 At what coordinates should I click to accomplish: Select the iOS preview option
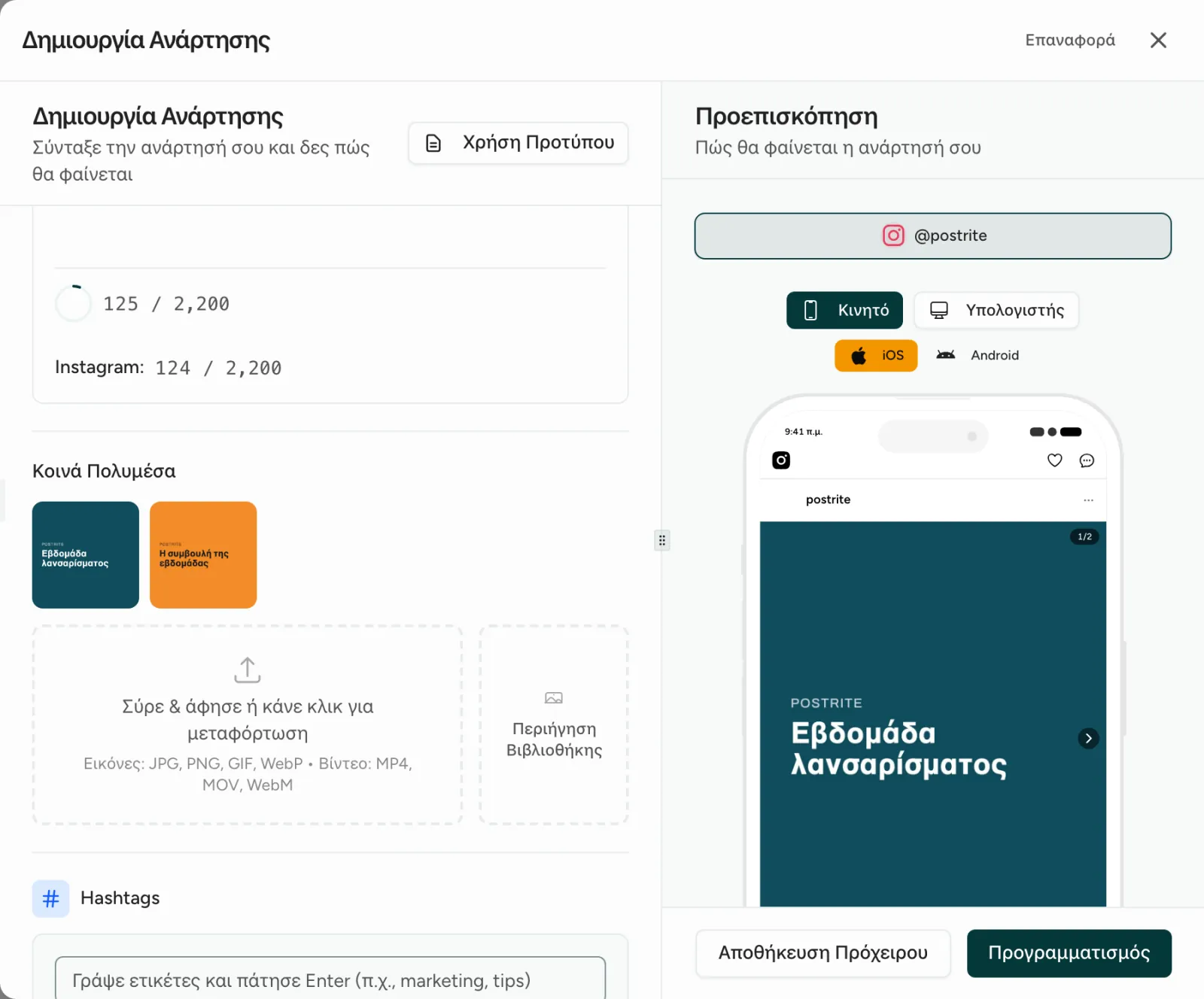point(876,356)
